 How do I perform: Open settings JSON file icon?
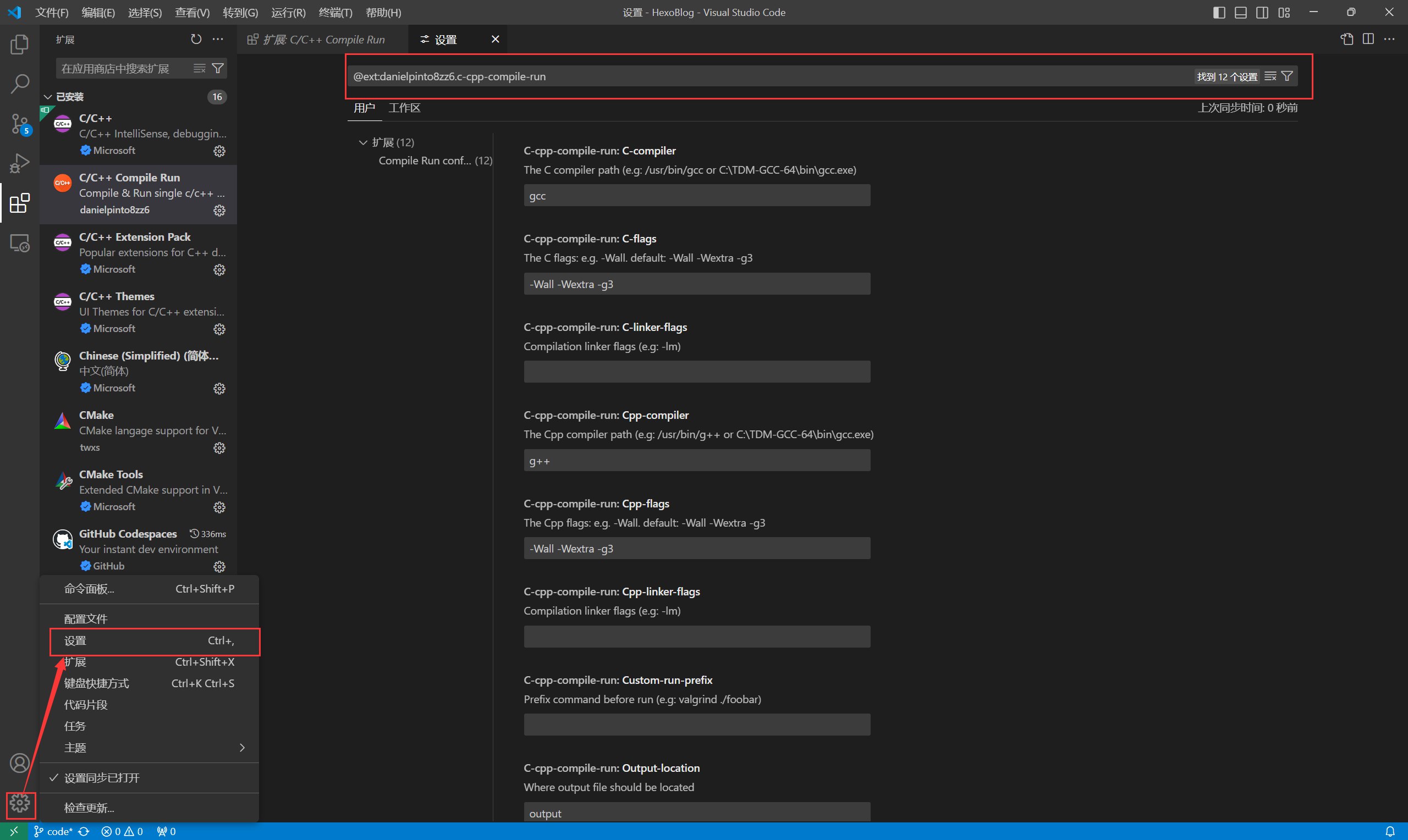point(1347,39)
